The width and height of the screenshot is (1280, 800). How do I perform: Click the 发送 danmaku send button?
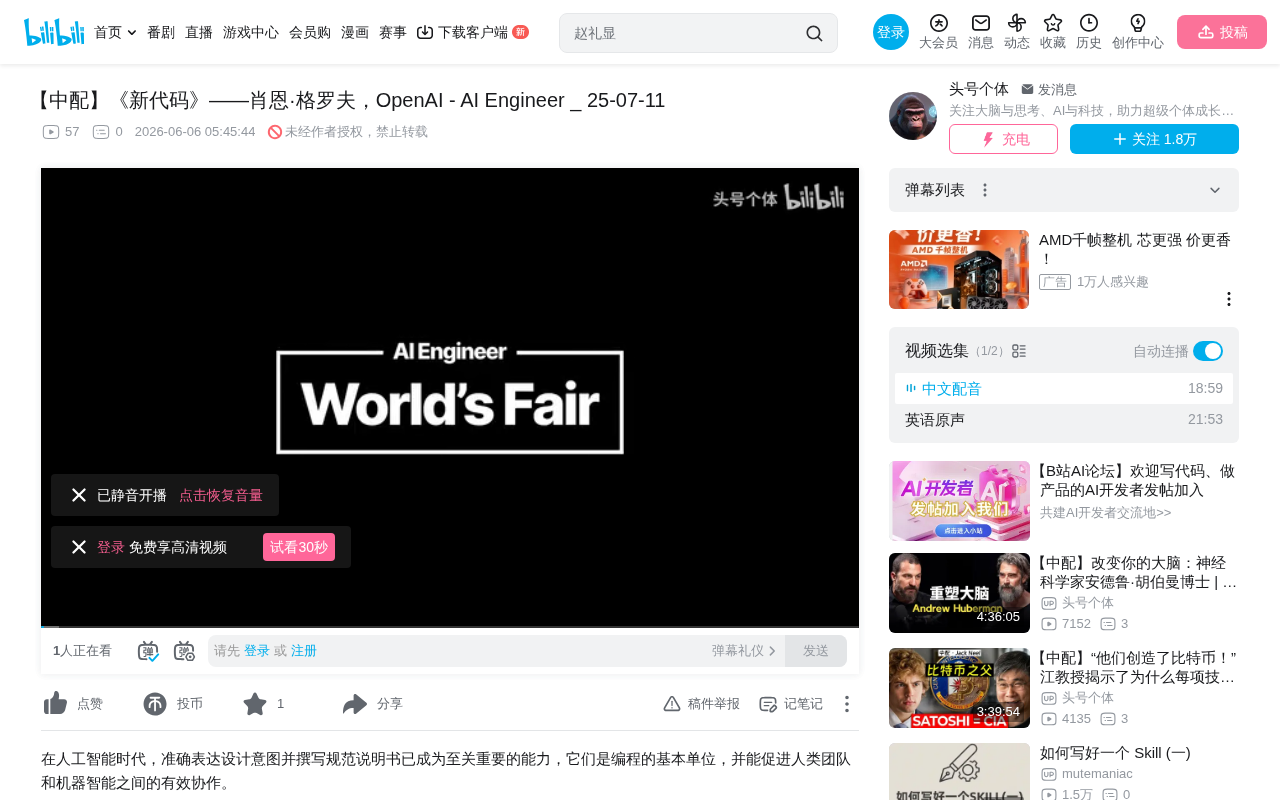816,651
